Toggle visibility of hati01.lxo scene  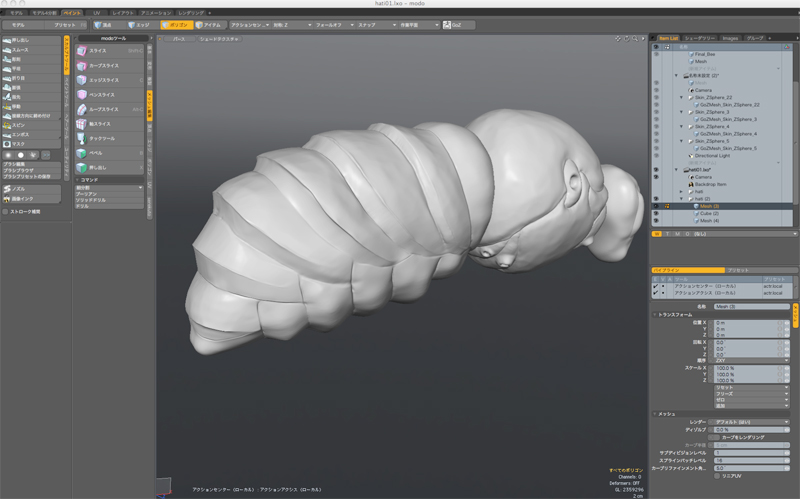pyautogui.click(x=656, y=170)
